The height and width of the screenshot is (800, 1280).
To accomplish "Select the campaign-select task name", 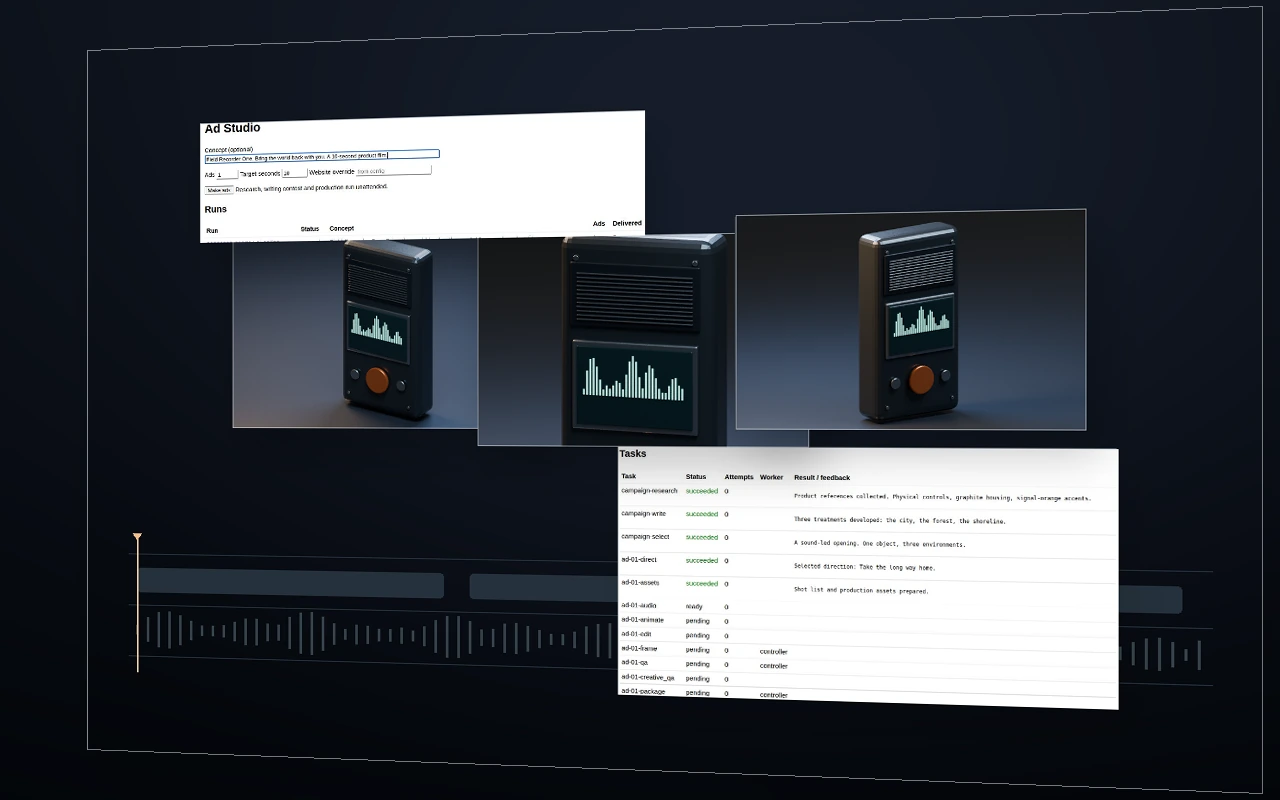I will [645, 537].
